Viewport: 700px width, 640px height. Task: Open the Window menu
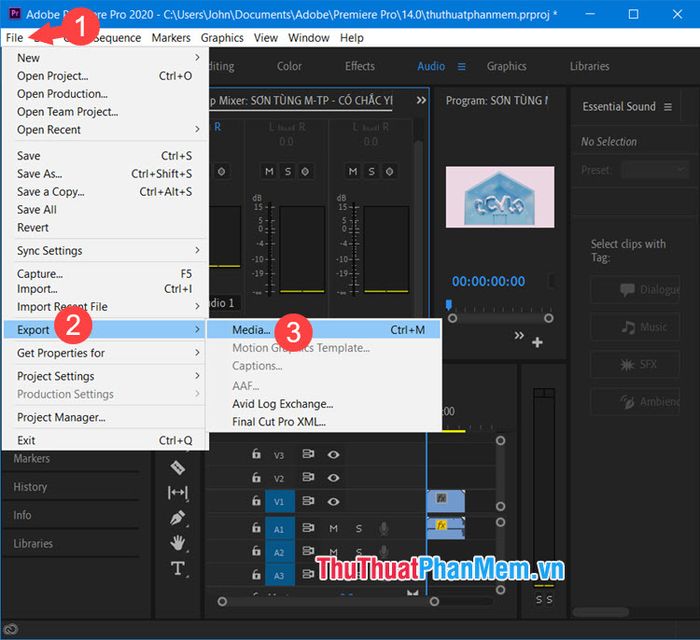pos(308,38)
